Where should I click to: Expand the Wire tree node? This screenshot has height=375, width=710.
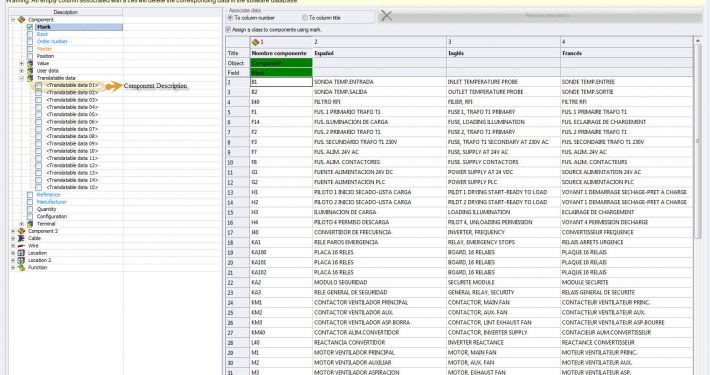[13, 245]
